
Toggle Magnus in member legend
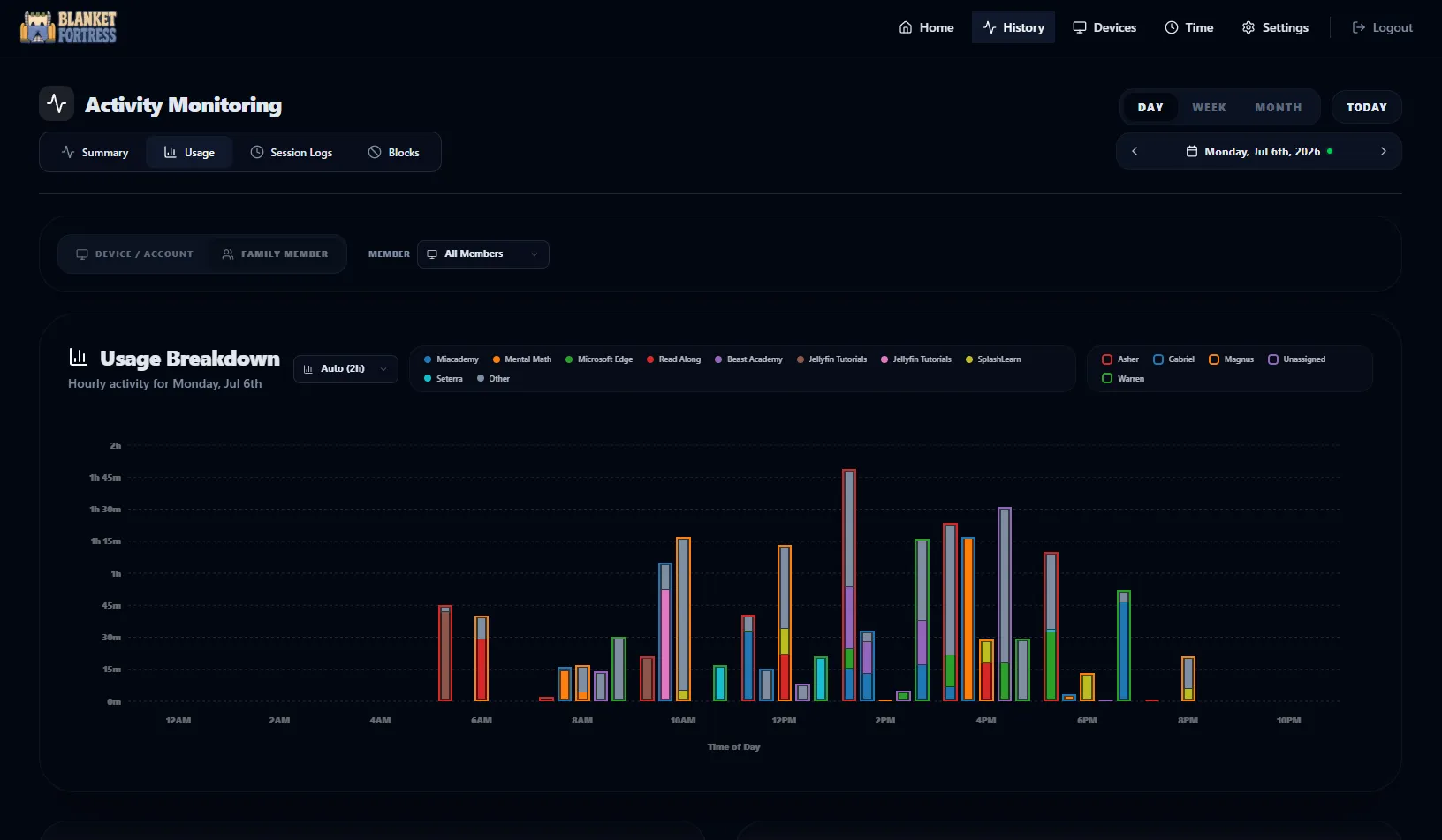click(1231, 359)
